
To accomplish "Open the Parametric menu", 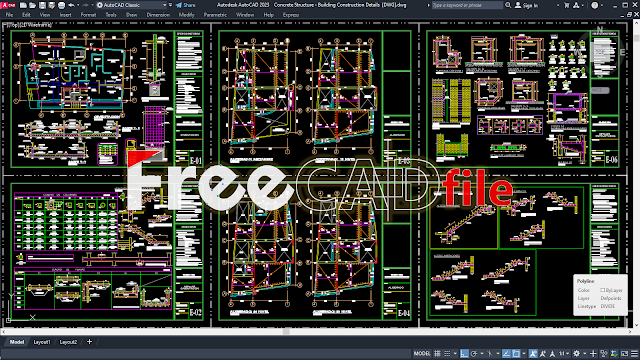I will pos(215,15).
